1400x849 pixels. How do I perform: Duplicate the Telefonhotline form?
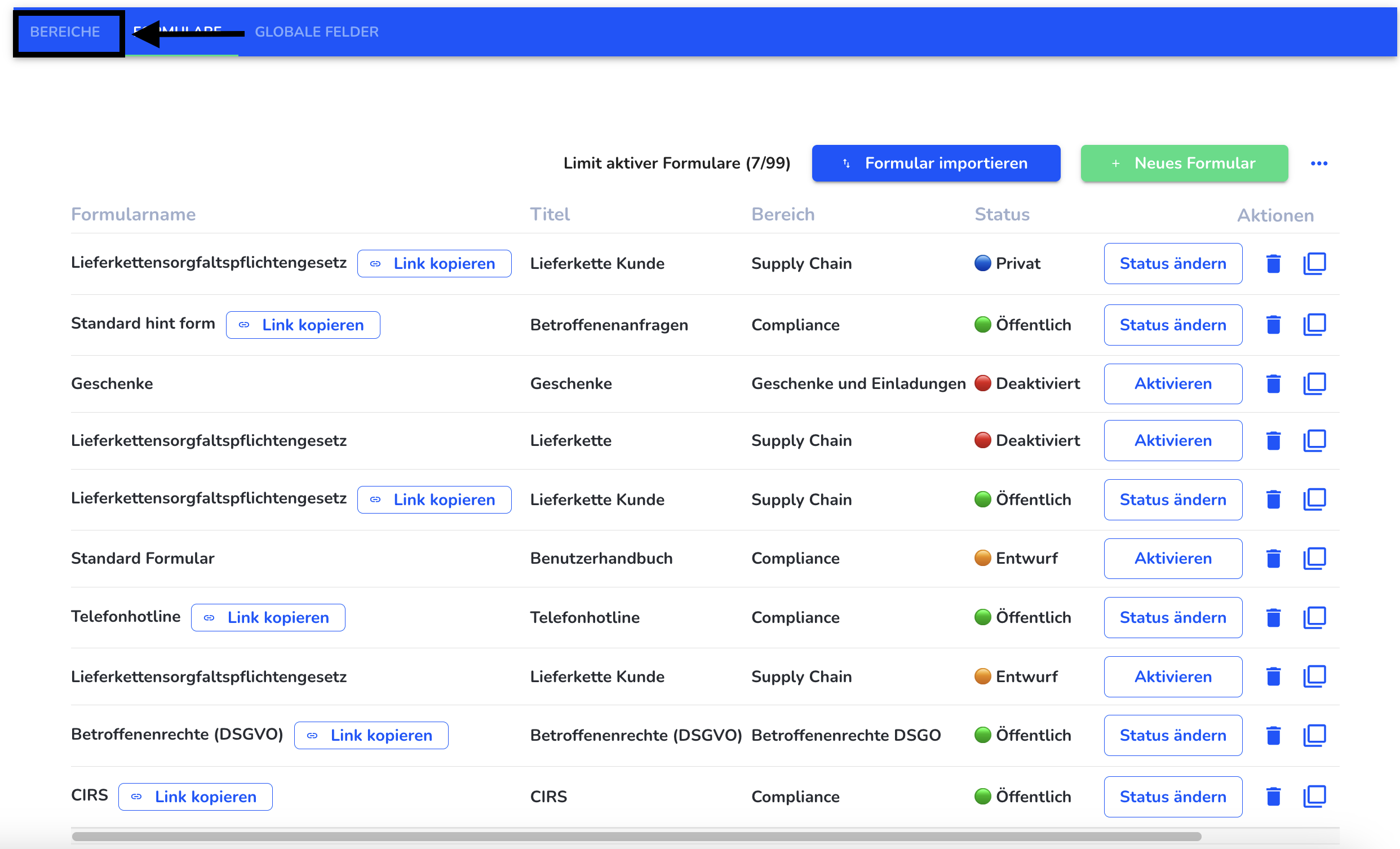click(x=1314, y=618)
